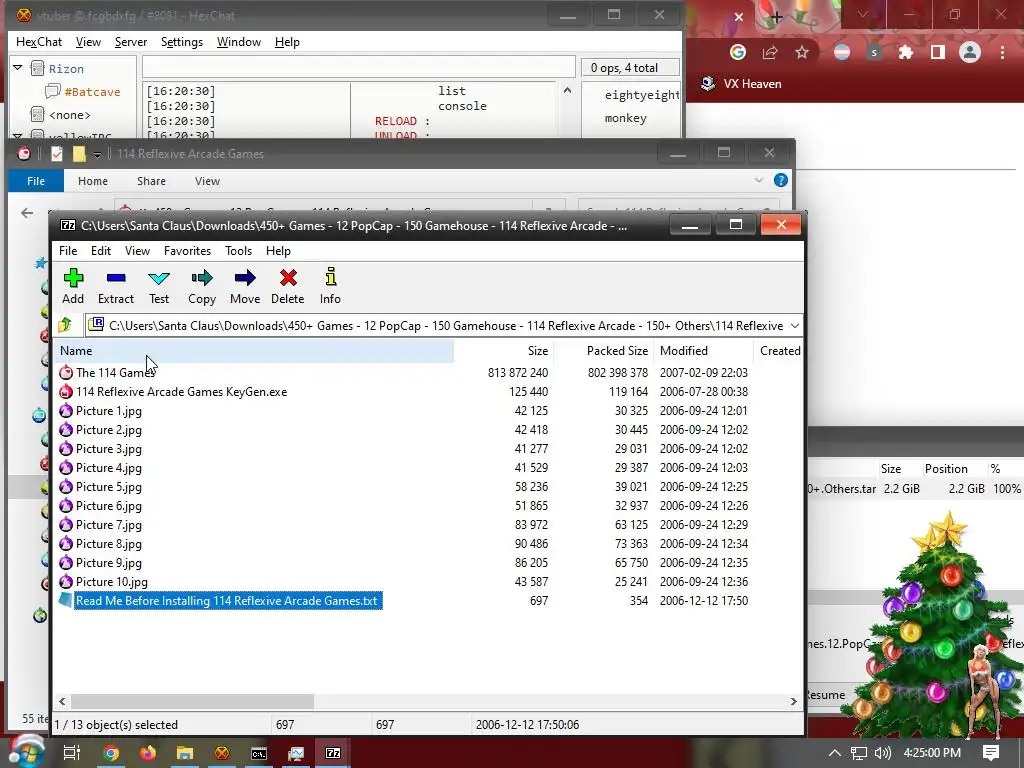Open Chrome profile avatar icon

coord(970,52)
